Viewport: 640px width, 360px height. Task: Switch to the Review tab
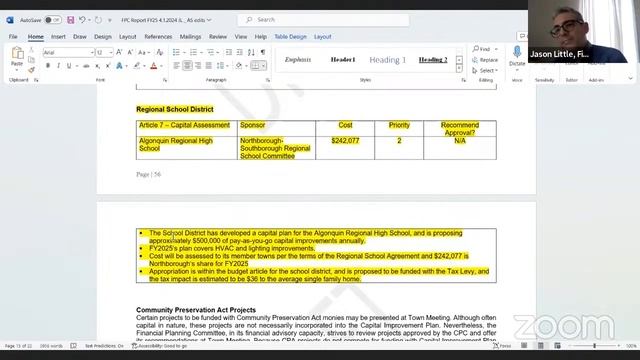point(218,37)
